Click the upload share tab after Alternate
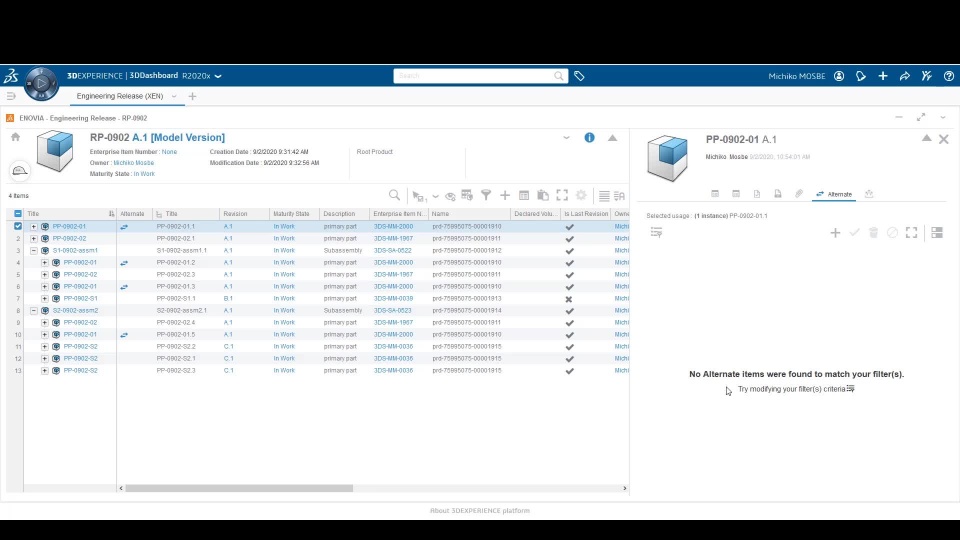Viewport: 960px width, 540px height. pyautogui.click(x=869, y=194)
